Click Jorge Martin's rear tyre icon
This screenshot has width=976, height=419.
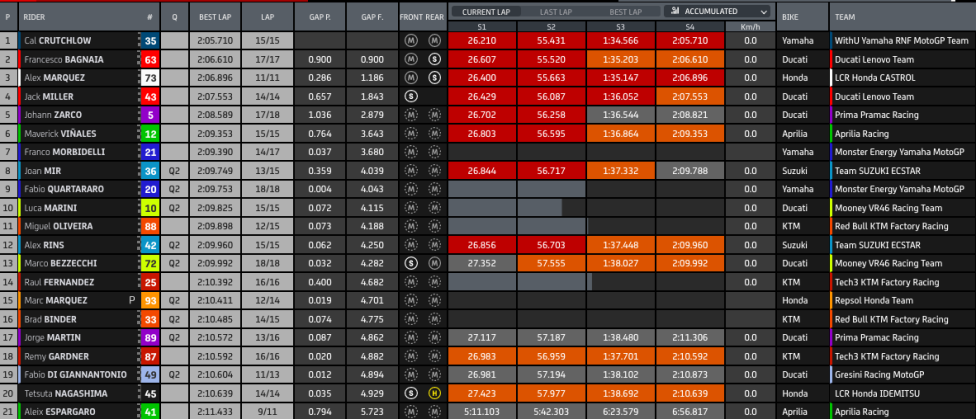[x=434, y=337]
